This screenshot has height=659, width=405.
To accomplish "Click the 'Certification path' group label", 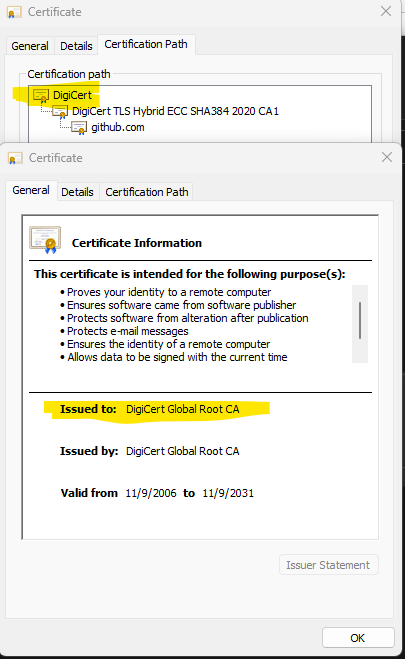I will click(69, 74).
